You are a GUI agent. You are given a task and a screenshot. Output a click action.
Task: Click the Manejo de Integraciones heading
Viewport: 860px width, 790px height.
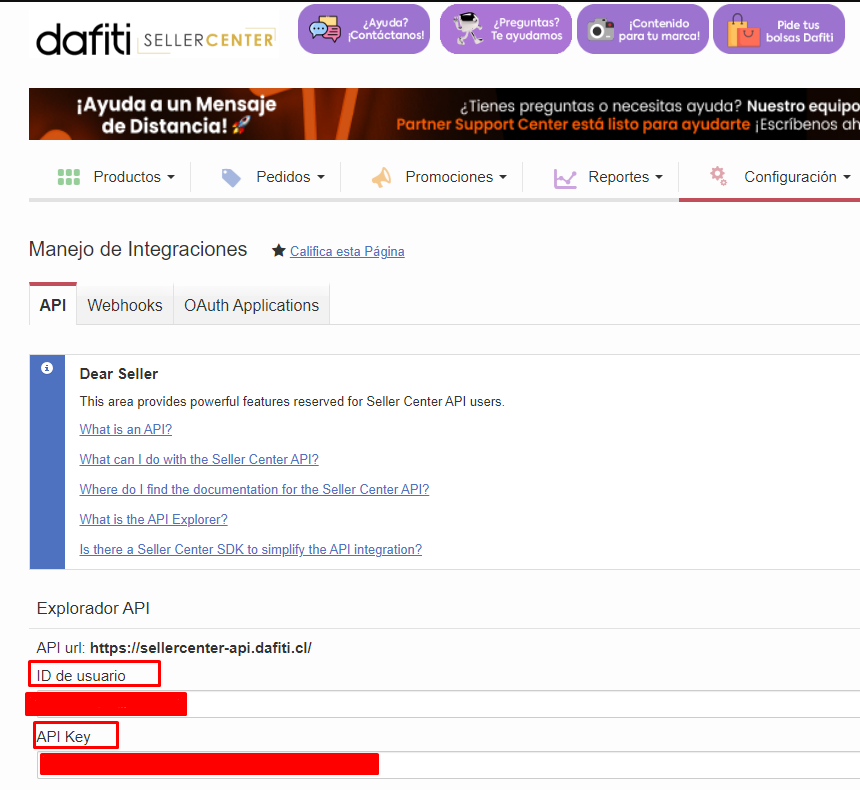(x=138, y=250)
